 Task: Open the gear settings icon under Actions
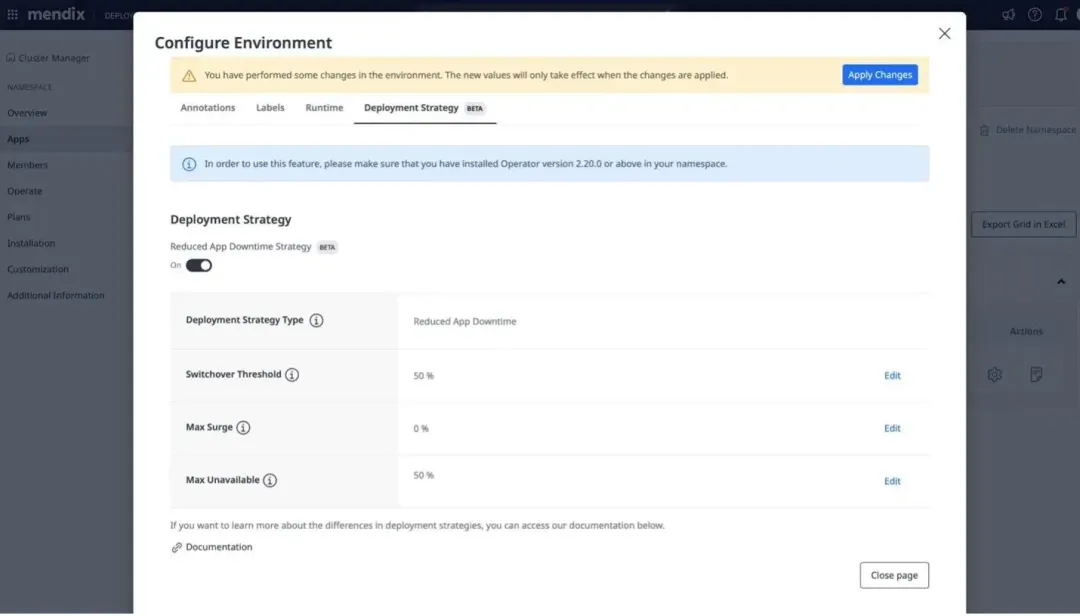coord(995,375)
